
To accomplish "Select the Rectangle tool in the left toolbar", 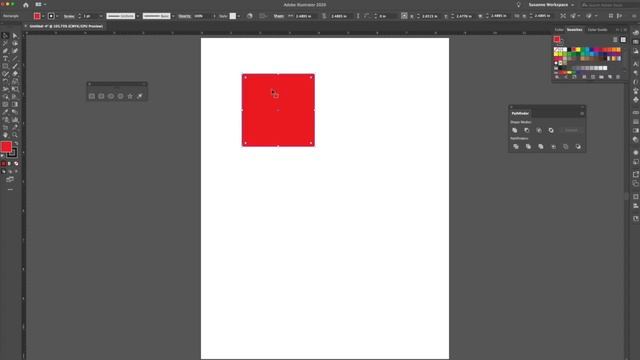I will click(x=5, y=66).
